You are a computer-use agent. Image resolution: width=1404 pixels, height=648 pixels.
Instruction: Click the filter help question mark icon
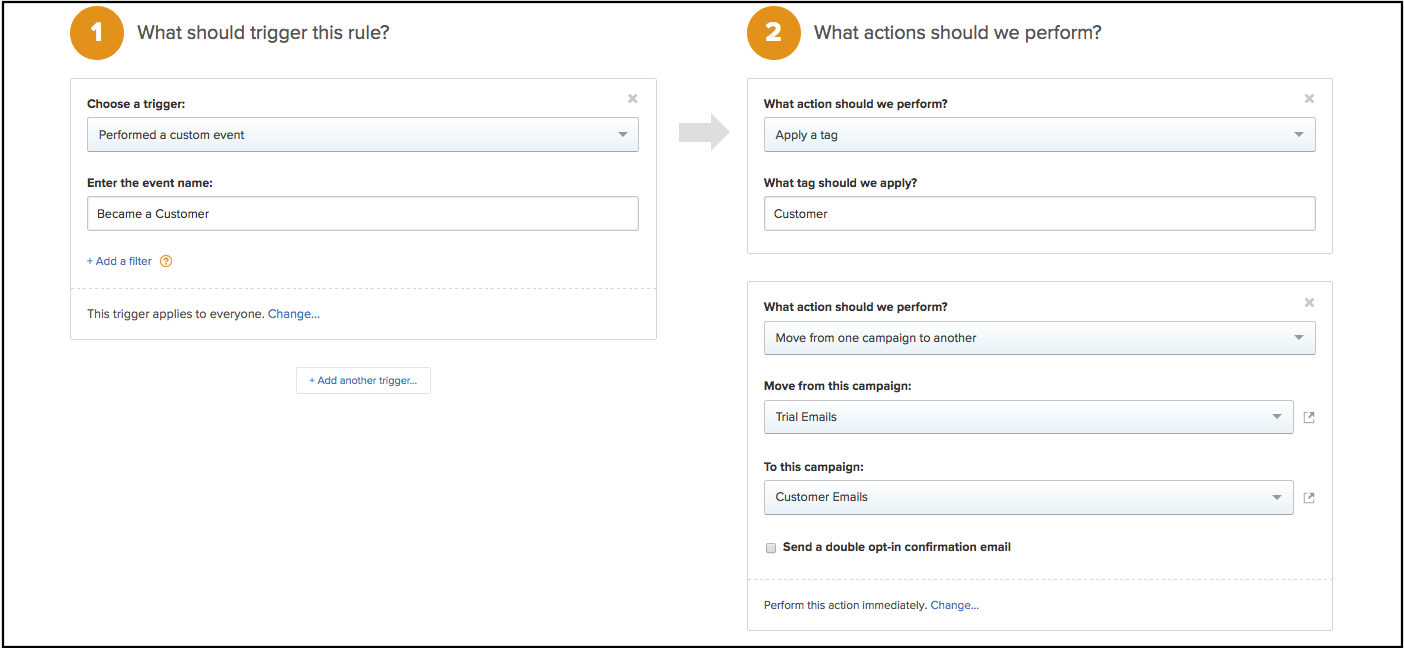click(166, 261)
